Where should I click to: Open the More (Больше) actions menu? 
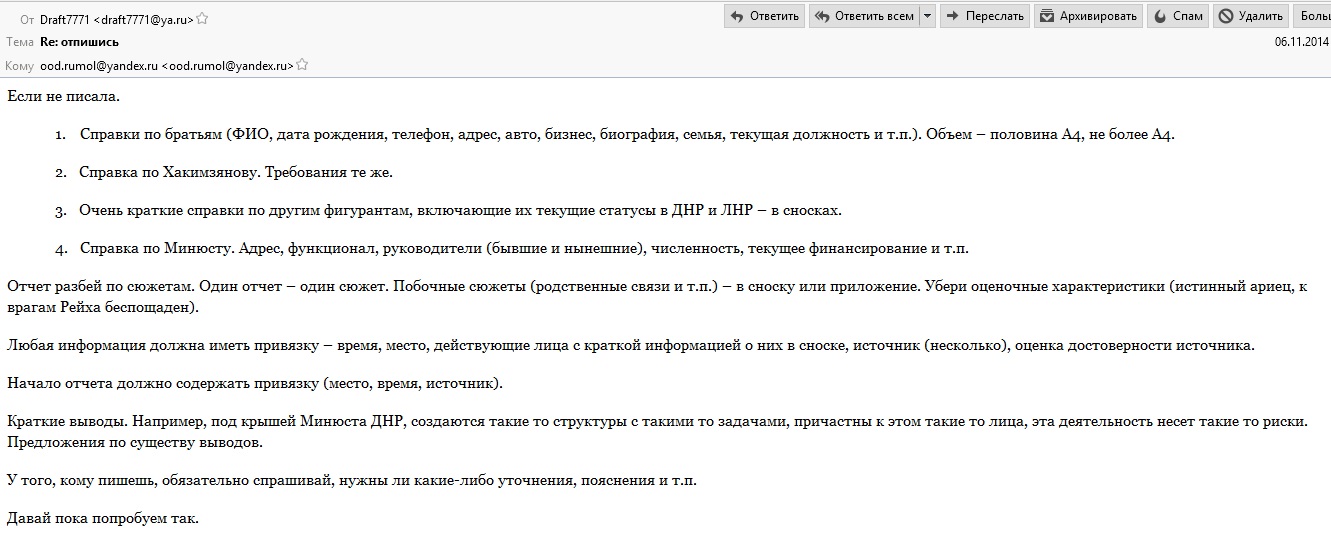[1313, 16]
